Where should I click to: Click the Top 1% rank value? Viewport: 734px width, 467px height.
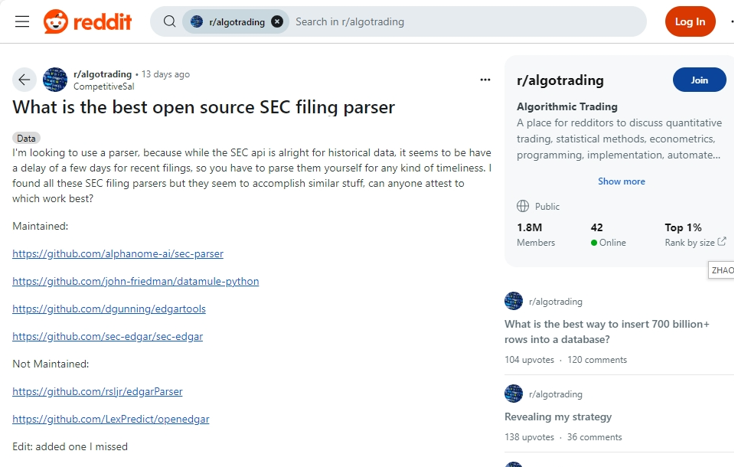[x=683, y=227]
